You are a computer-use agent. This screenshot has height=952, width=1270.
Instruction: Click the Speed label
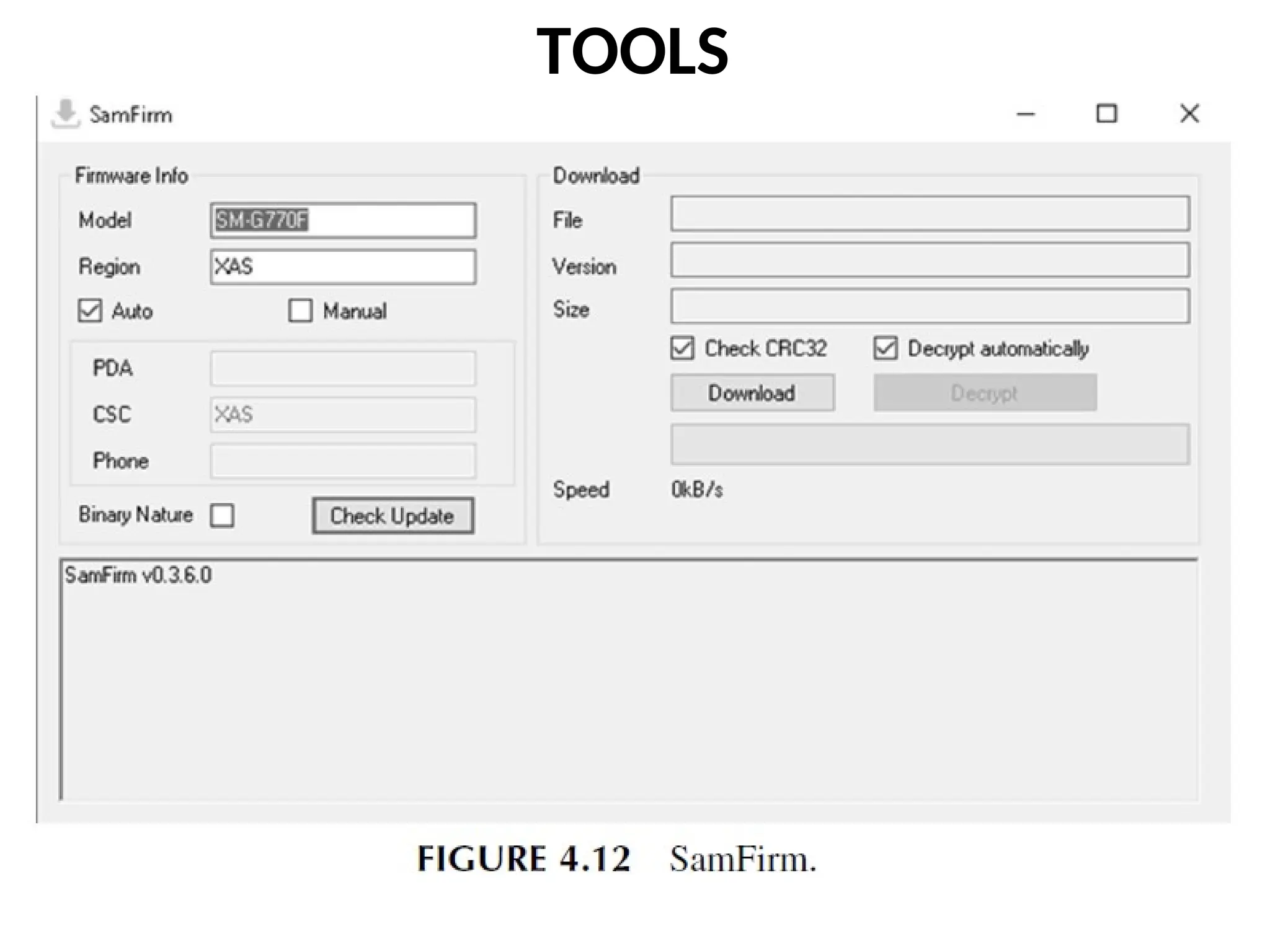pos(581,490)
